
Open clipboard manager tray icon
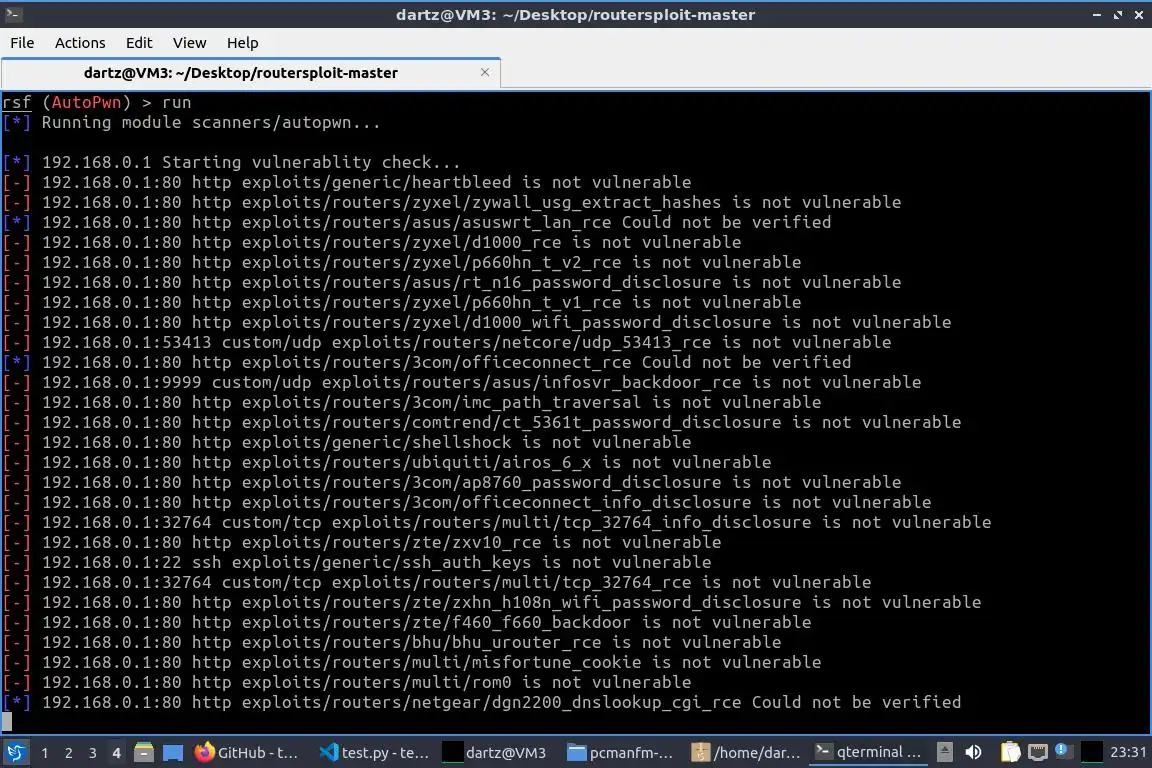[x=1011, y=752]
